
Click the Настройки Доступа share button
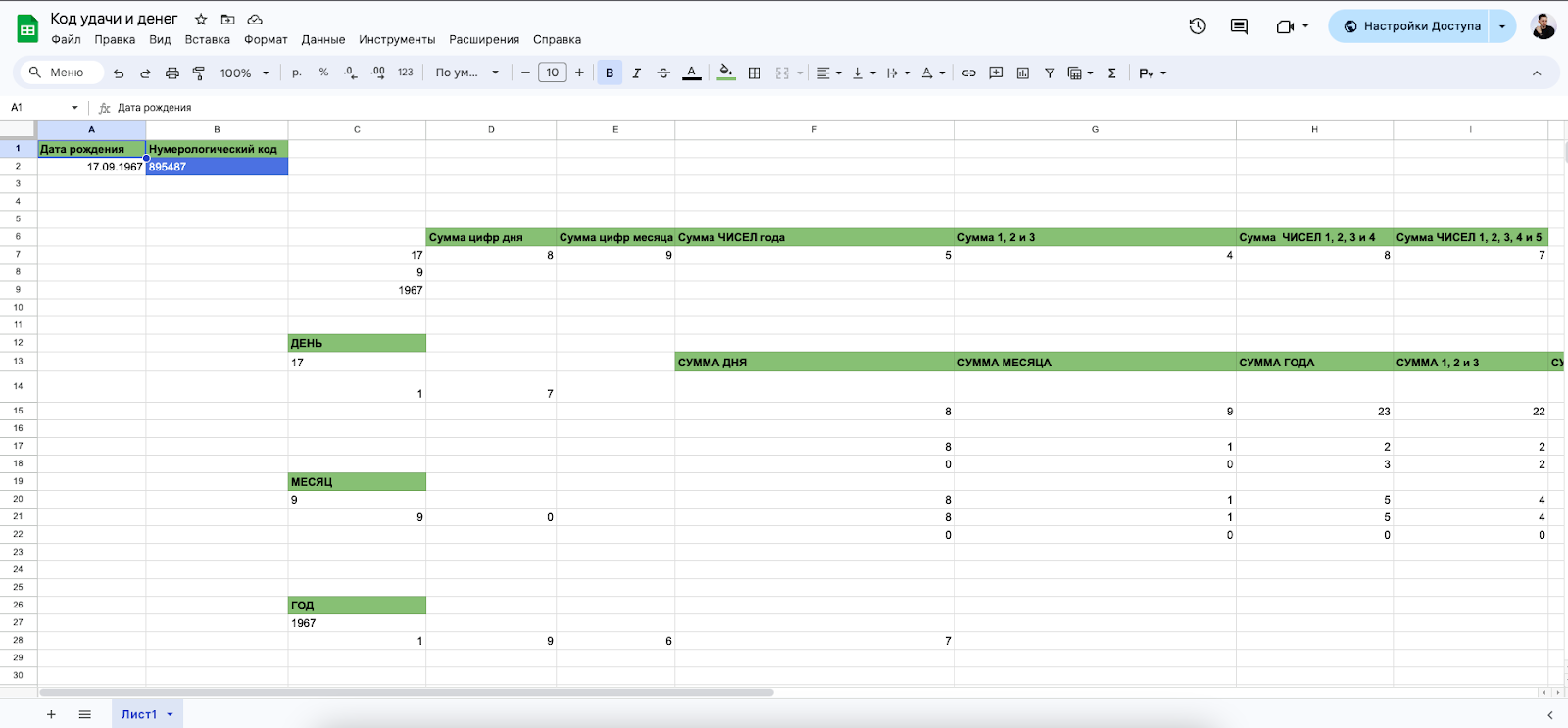point(1410,26)
